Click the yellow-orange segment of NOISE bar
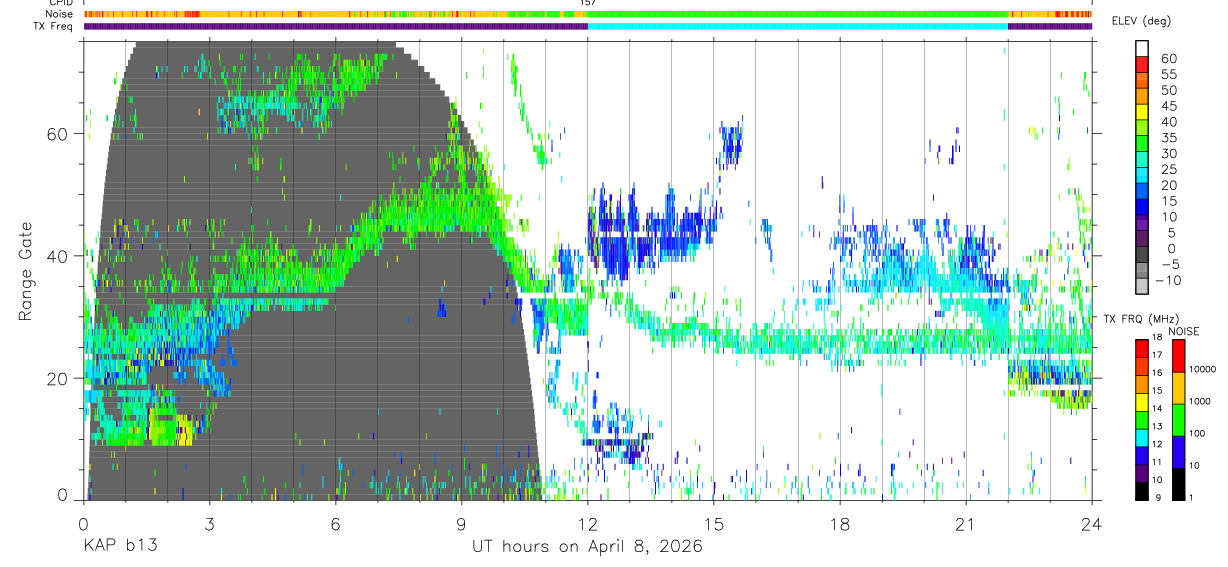Image resolution: width=1228 pixels, height=567 pixels. (1179, 387)
